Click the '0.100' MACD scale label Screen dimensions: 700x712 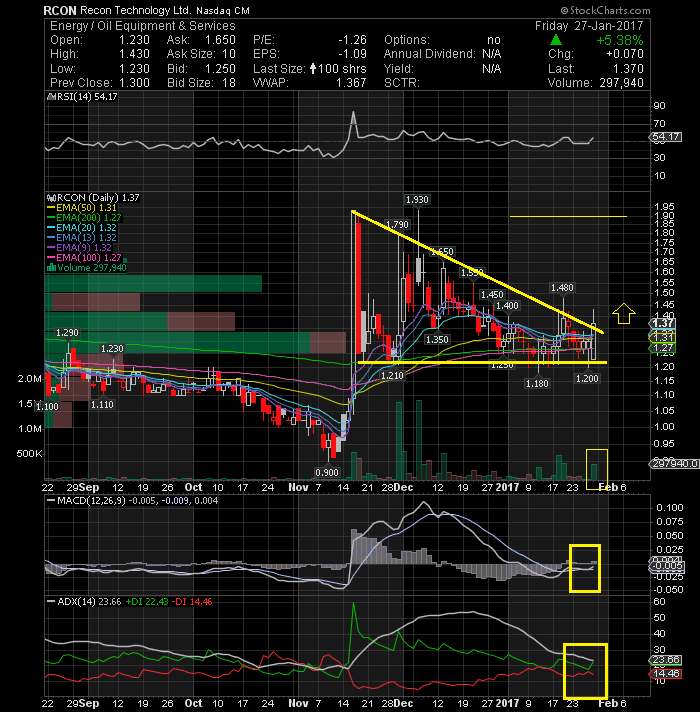tap(670, 508)
